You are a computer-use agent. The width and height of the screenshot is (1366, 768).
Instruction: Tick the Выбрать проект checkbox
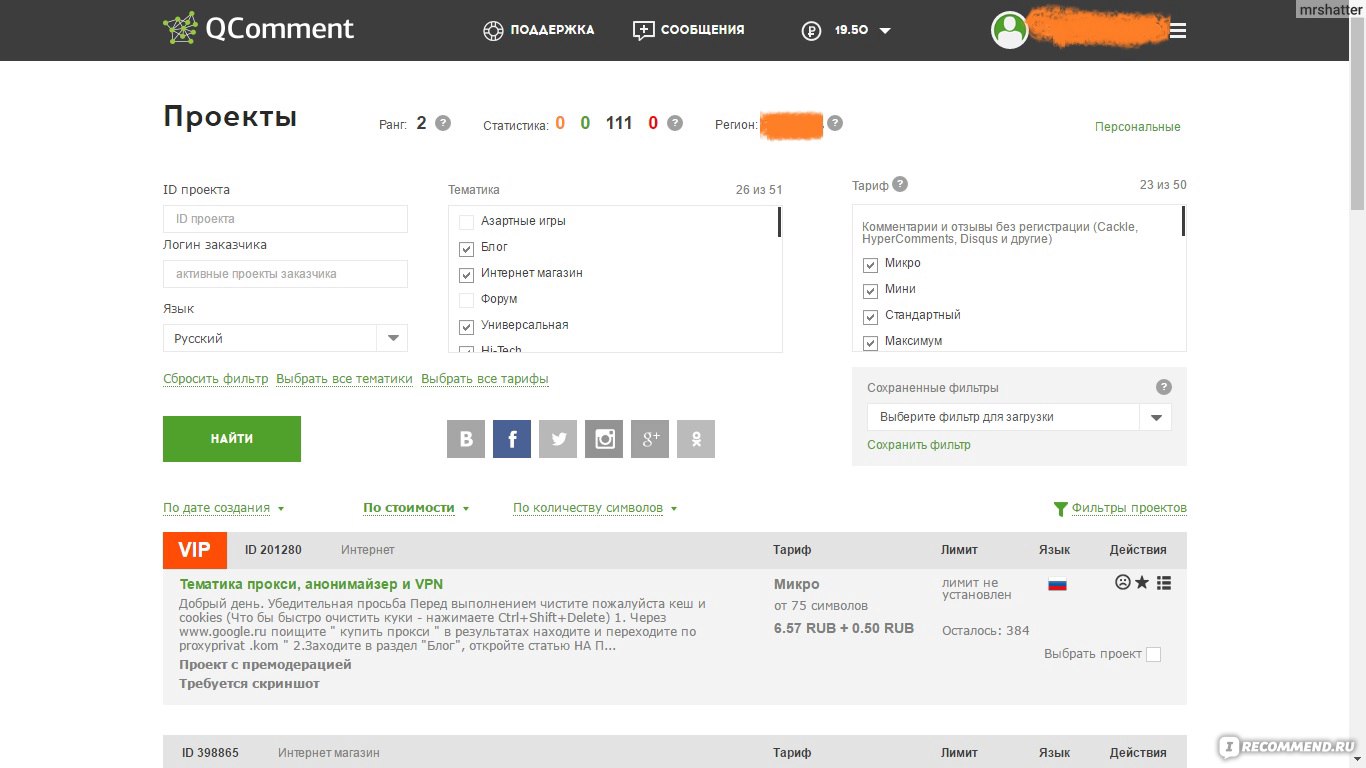click(x=1153, y=654)
